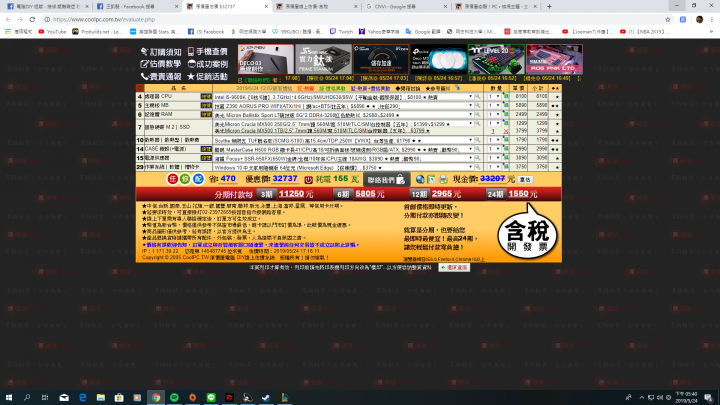
Task: Open the ROG PNK LTD banner
Action: [554, 59]
